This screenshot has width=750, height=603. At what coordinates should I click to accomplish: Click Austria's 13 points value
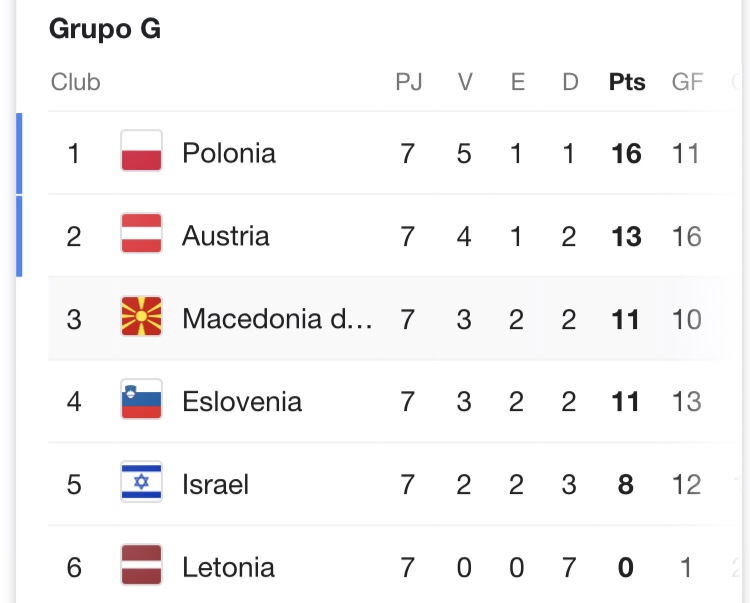627,236
